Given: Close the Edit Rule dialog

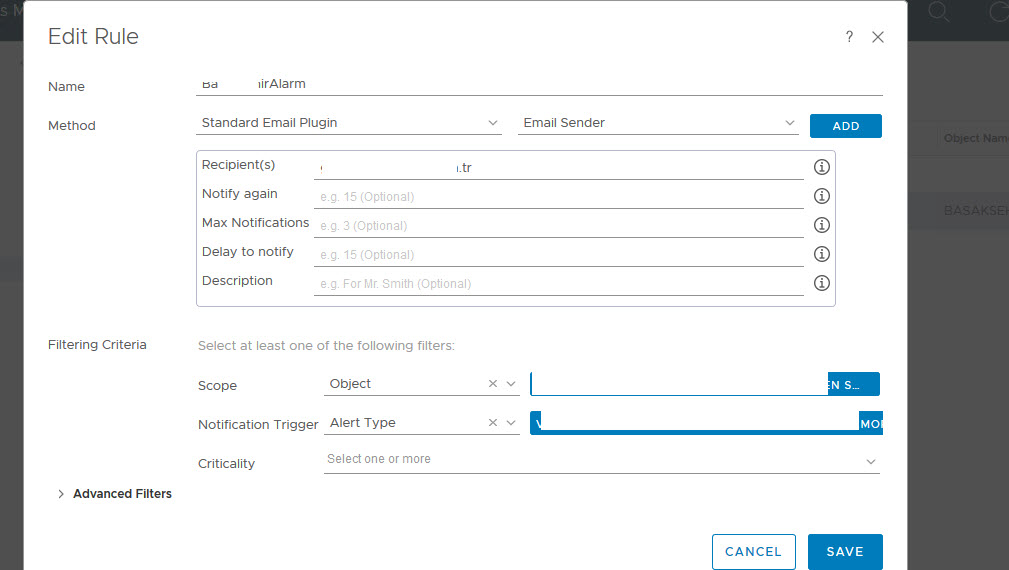Looking at the screenshot, I should coord(878,37).
